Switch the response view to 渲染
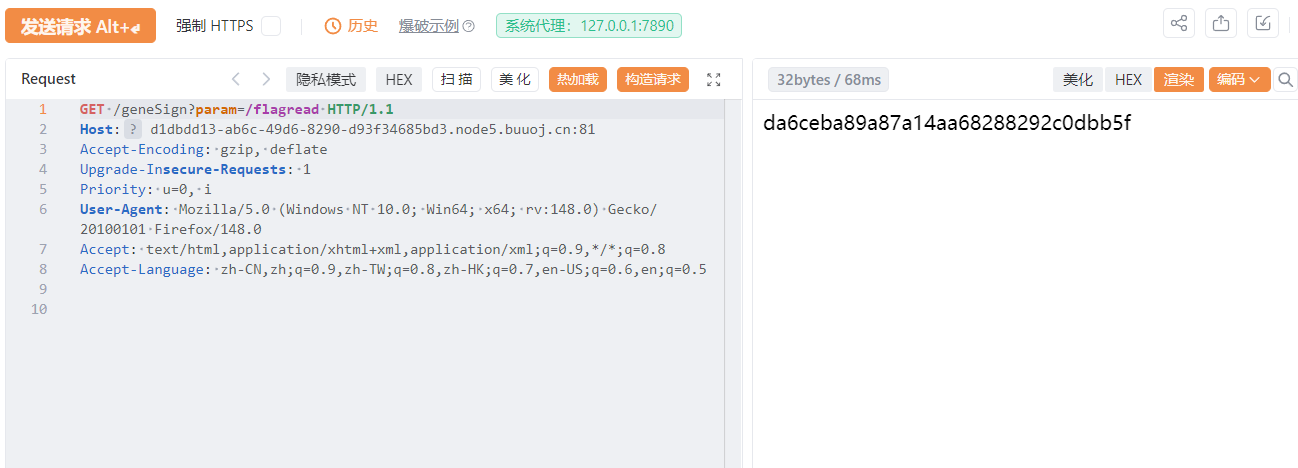 pyautogui.click(x=1179, y=80)
